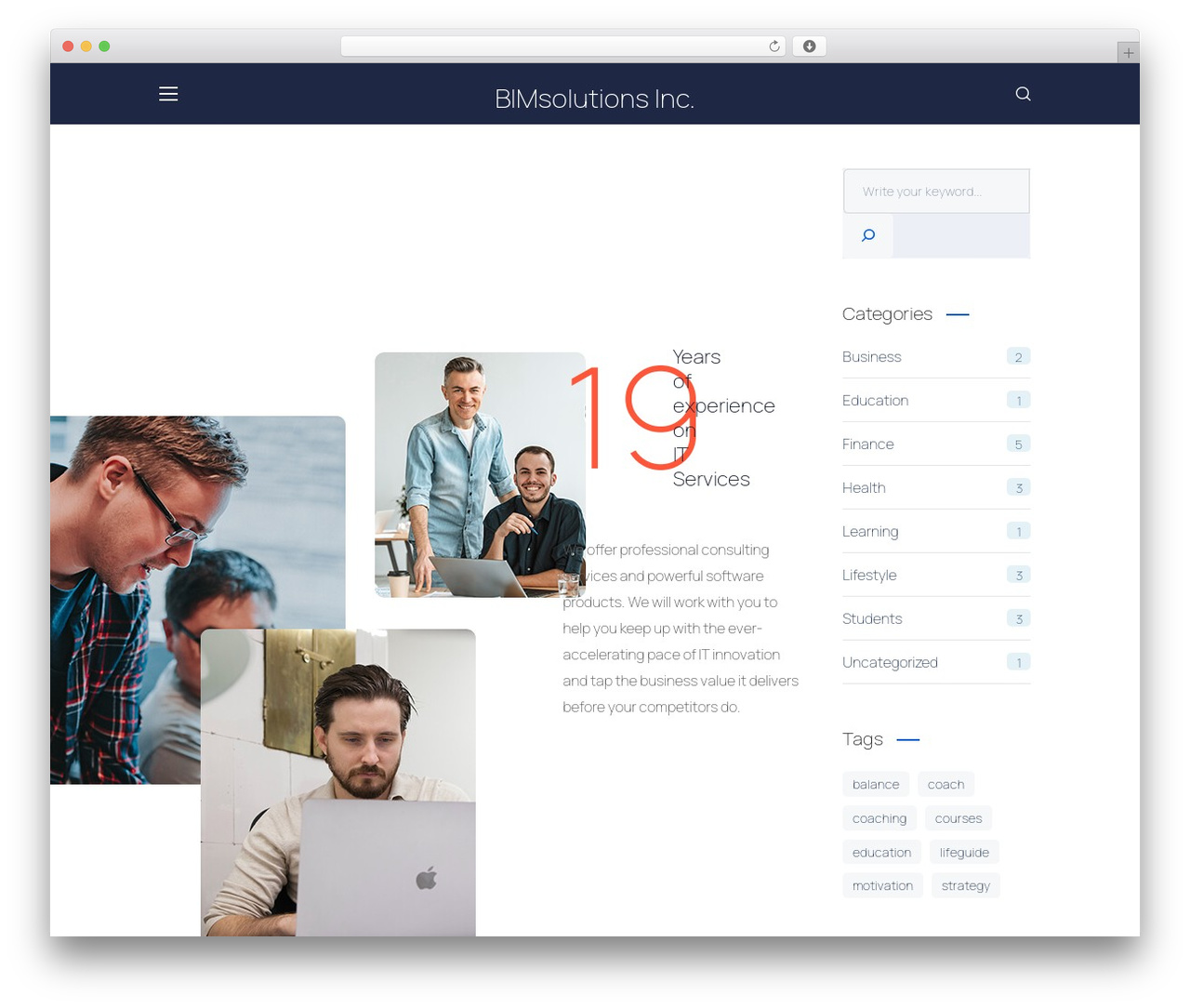1190x1008 pixels.
Task: Click the browser download icon
Action: click(x=810, y=46)
